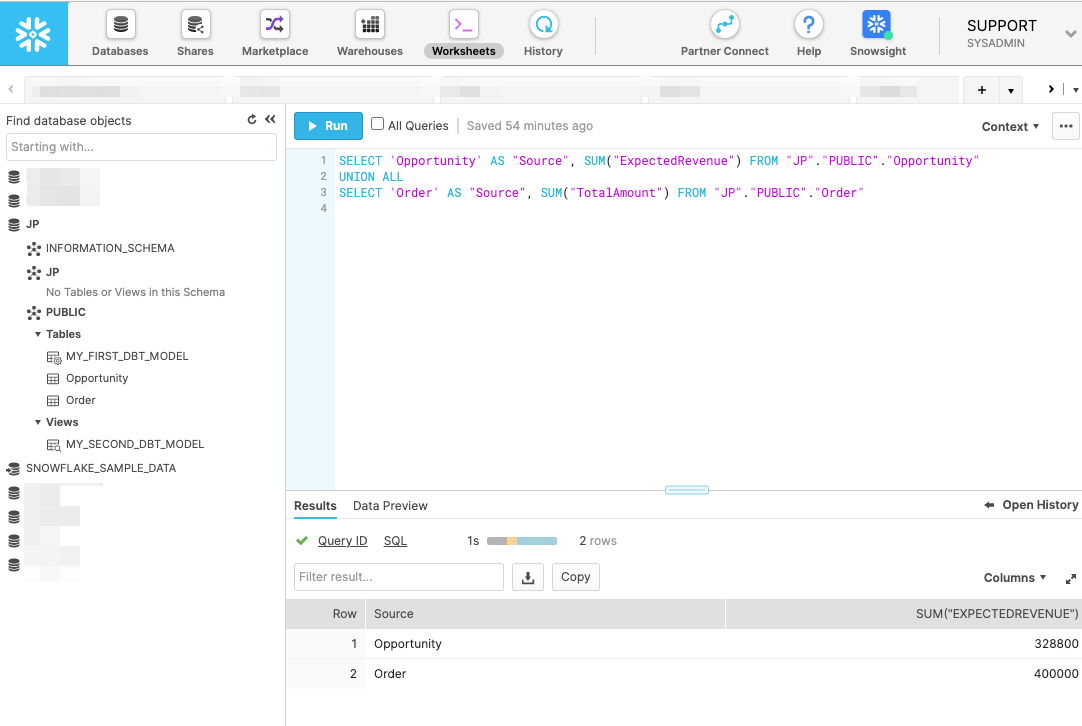Open the SQL link
This screenshot has height=726, width=1082.
[395, 541]
